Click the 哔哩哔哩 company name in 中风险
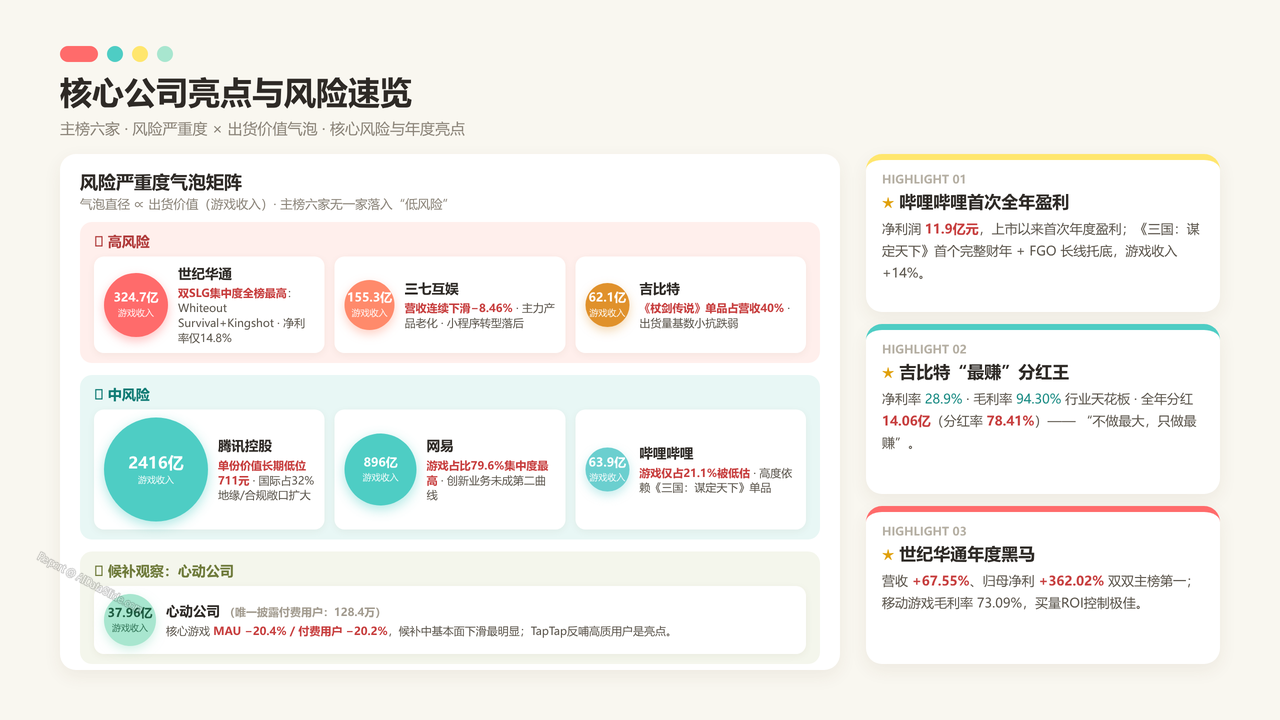Screen dimensions: 1280x720 pyautogui.click(x=666, y=453)
